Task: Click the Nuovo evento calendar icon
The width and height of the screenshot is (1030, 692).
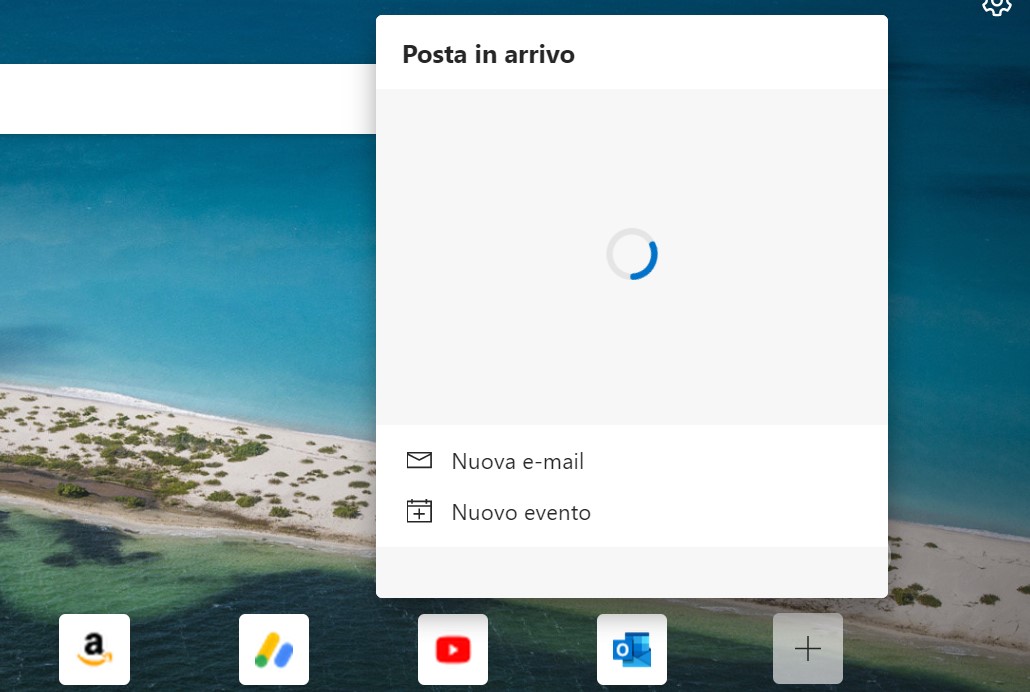Action: click(x=419, y=511)
